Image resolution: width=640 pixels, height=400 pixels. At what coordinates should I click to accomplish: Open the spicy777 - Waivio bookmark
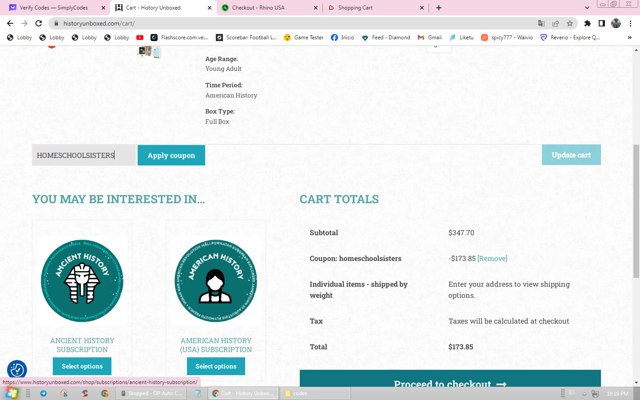[x=507, y=38]
